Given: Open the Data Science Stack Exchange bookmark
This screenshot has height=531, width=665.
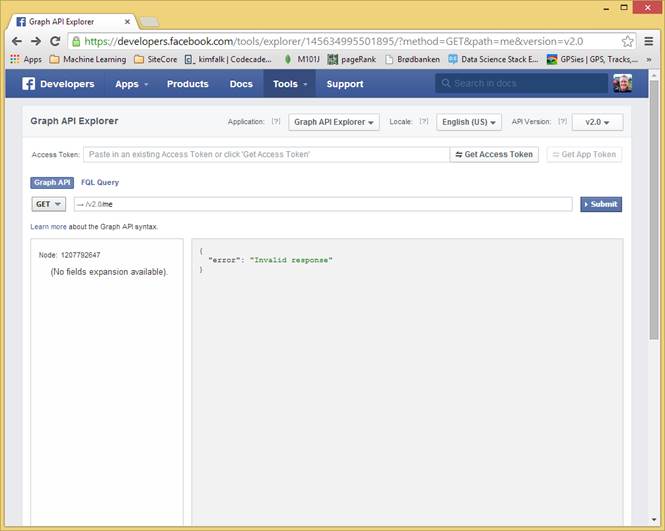Looking at the screenshot, I should pyautogui.click(x=493, y=59).
